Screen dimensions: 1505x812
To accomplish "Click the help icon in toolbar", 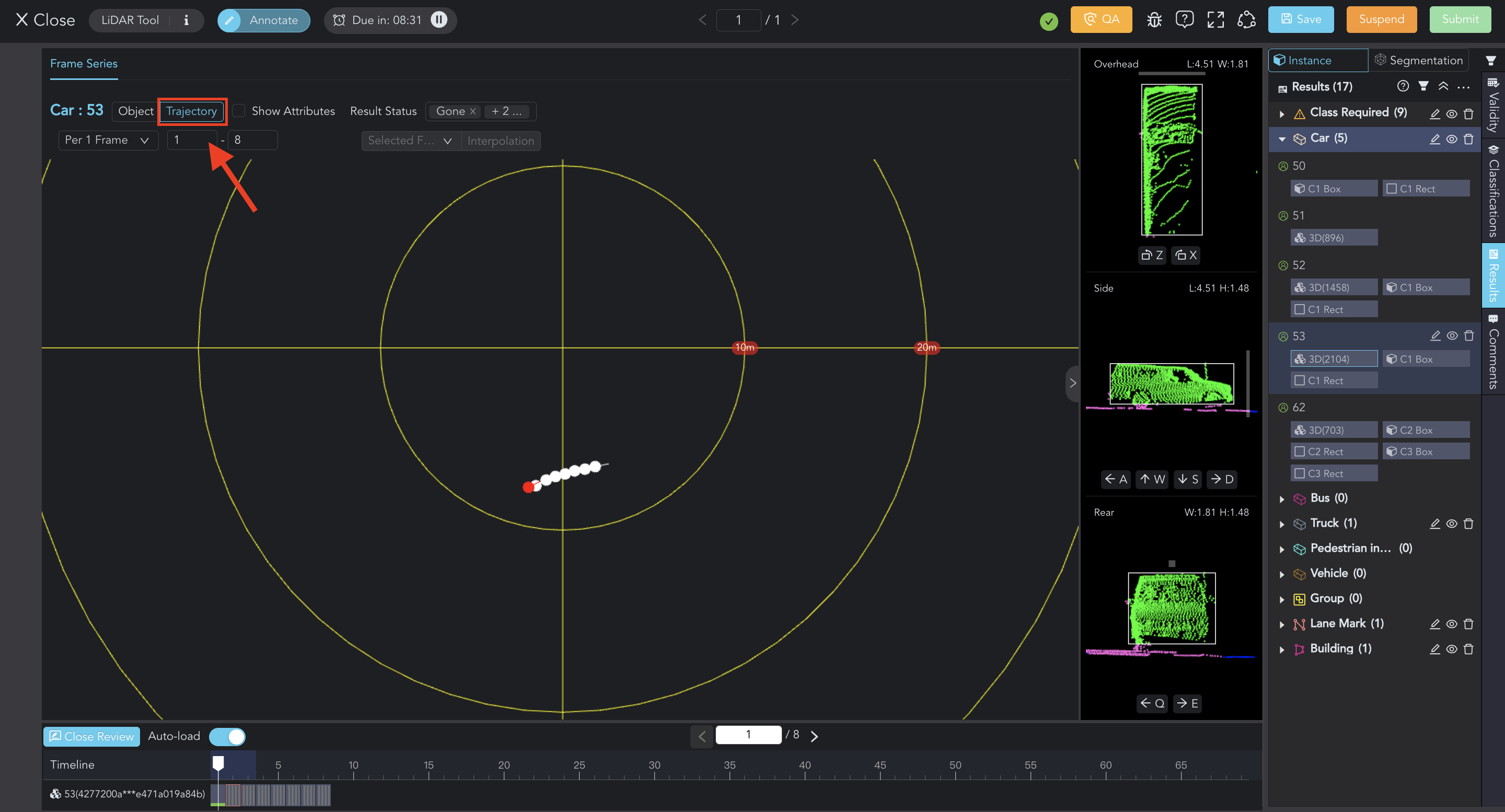I will pos(1183,20).
